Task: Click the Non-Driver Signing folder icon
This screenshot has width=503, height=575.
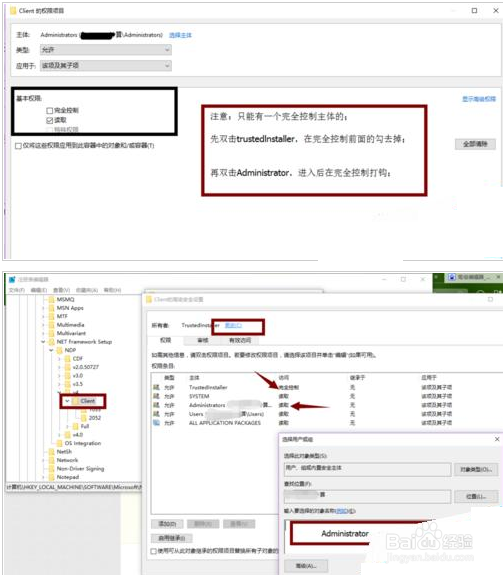Action: [x=51, y=468]
